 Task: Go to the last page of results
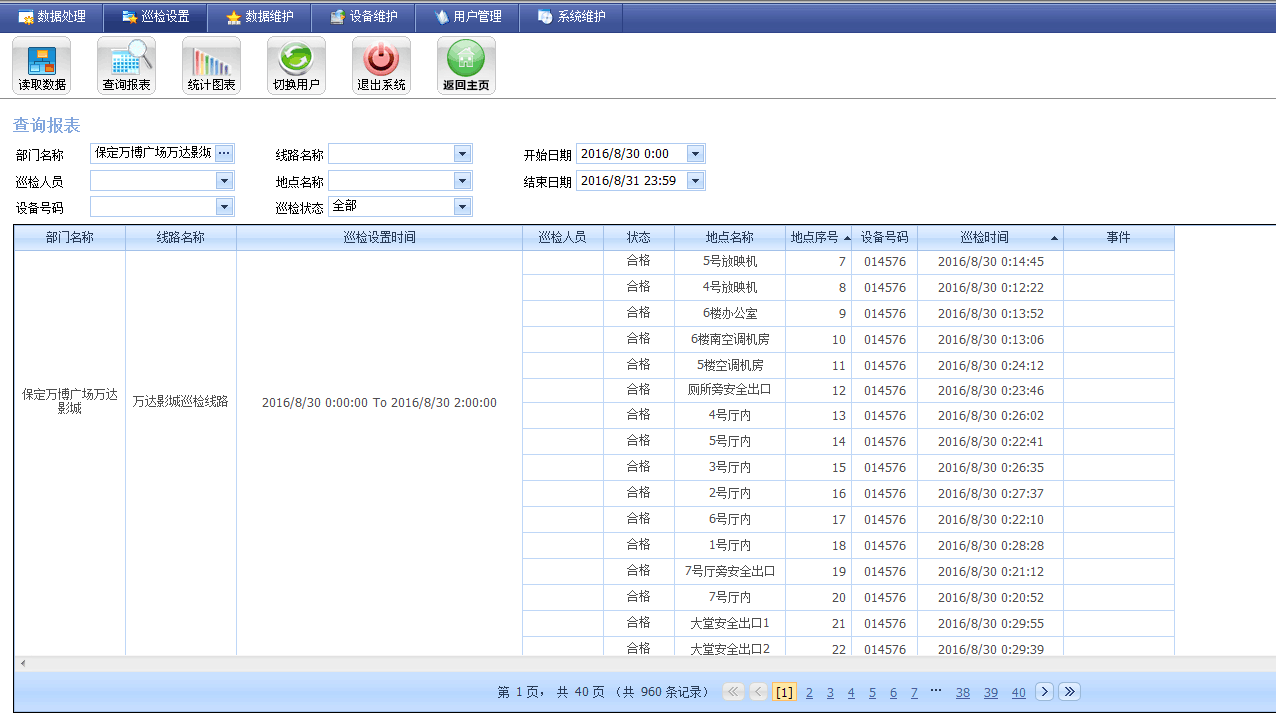pyautogui.click(x=1069, y=692)
